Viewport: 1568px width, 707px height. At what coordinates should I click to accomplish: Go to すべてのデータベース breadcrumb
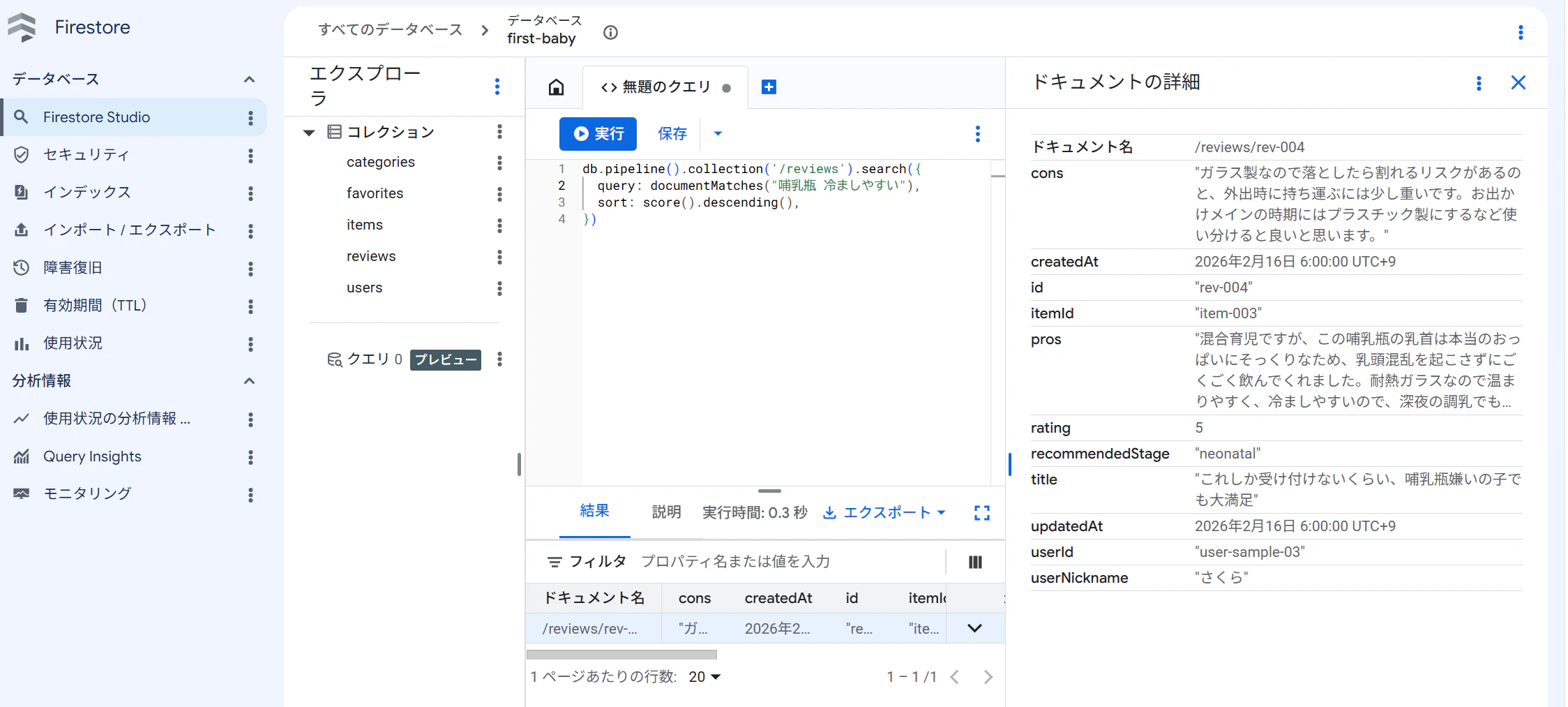[390, 30]
